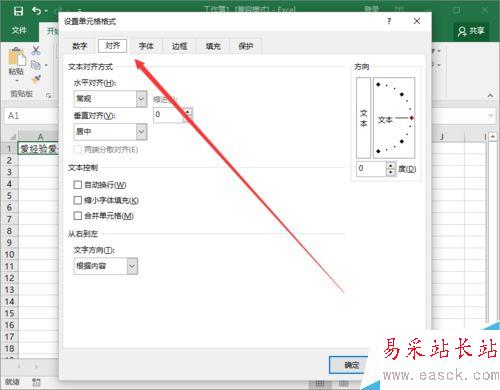Screen dimensions: 500x390
Task: Click the Name Box showing A1
Action: pyautogui.click(x=32, y=116)
